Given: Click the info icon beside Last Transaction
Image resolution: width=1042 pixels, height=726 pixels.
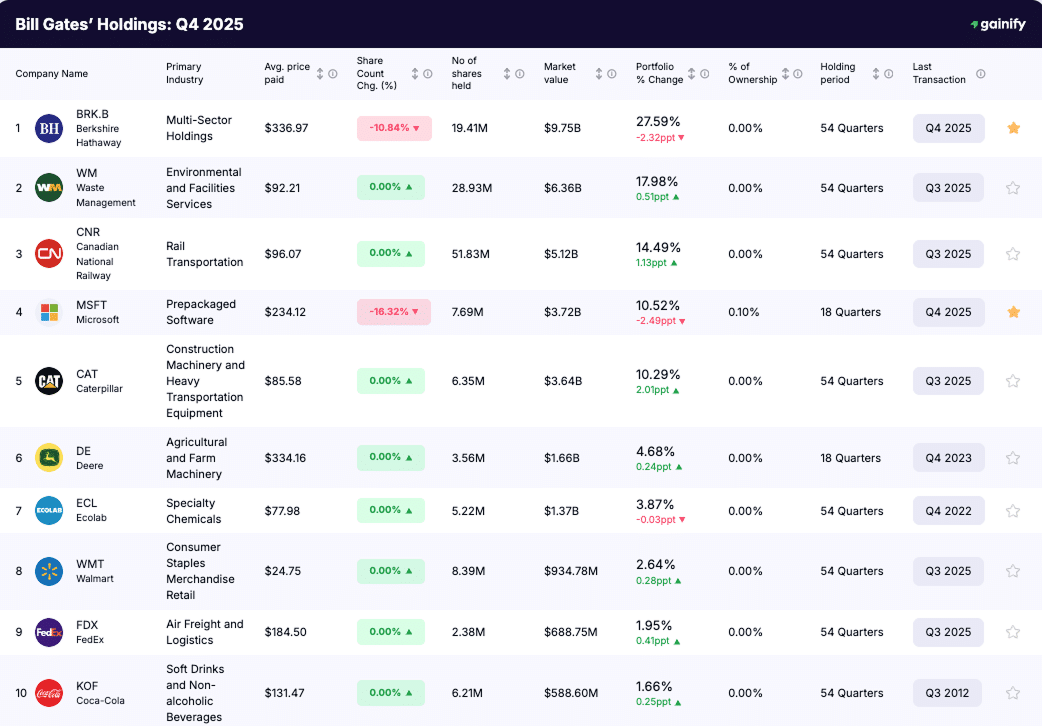Looking at the screenshot, I should click(981, 74).
